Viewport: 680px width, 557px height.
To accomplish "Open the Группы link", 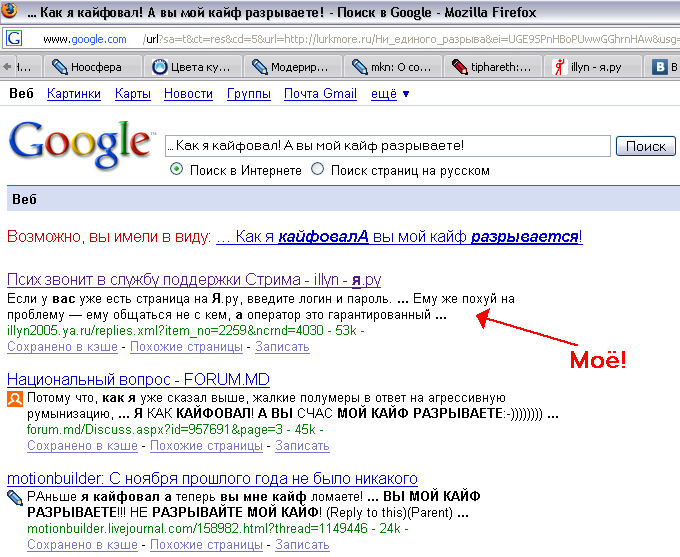I will [x=249, y=94].
